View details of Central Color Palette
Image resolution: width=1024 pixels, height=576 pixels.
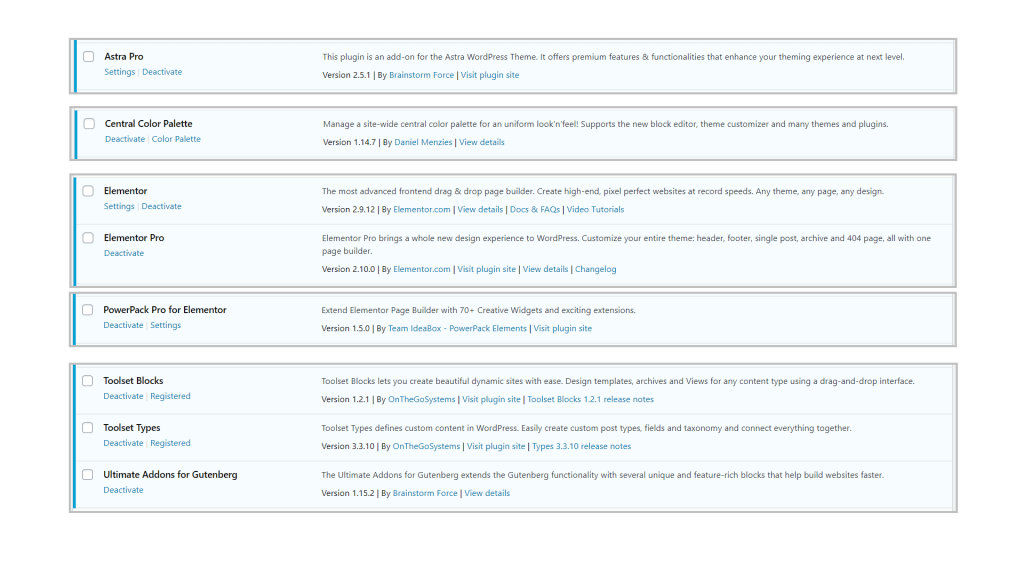pyautogui.click(x=481, y=142)
